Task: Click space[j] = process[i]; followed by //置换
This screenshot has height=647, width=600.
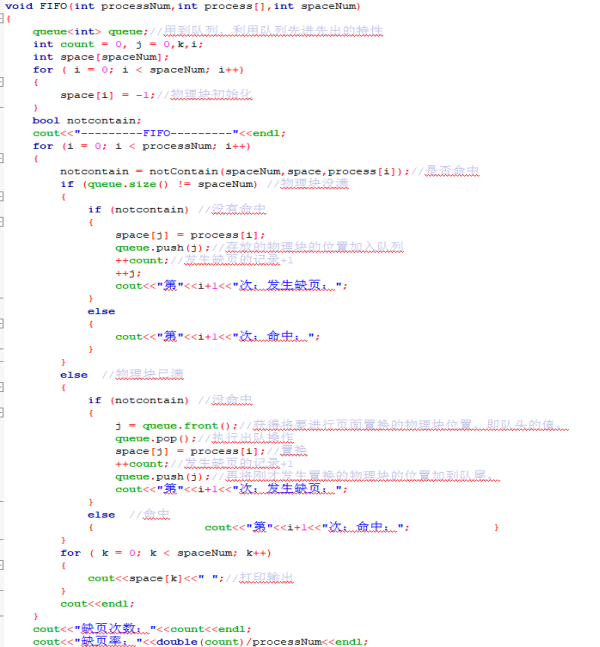Action: coord(190,451)
